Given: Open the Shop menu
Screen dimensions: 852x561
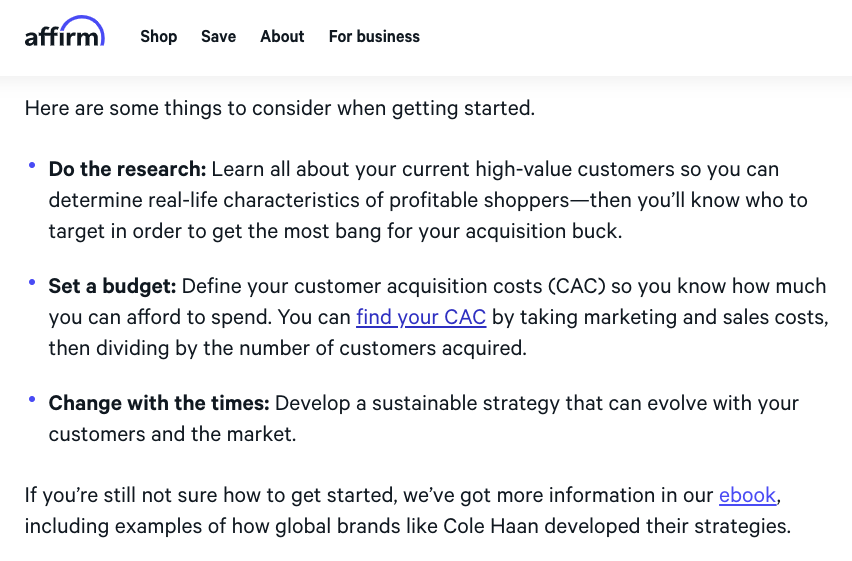Looking at the screenshot, I should pyautogui.click(x=158, y=37).
